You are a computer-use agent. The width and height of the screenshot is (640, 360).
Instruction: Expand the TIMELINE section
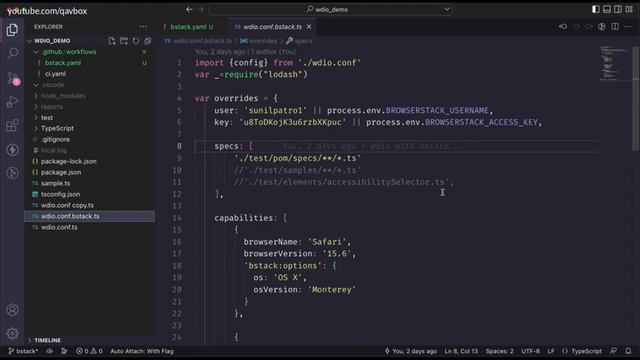[47, 340]
